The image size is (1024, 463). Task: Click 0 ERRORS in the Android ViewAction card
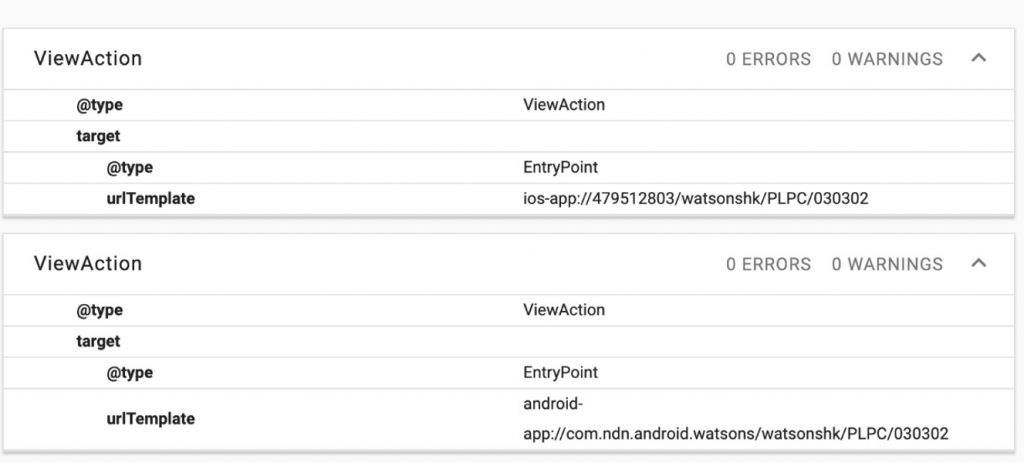pos(768,264)
